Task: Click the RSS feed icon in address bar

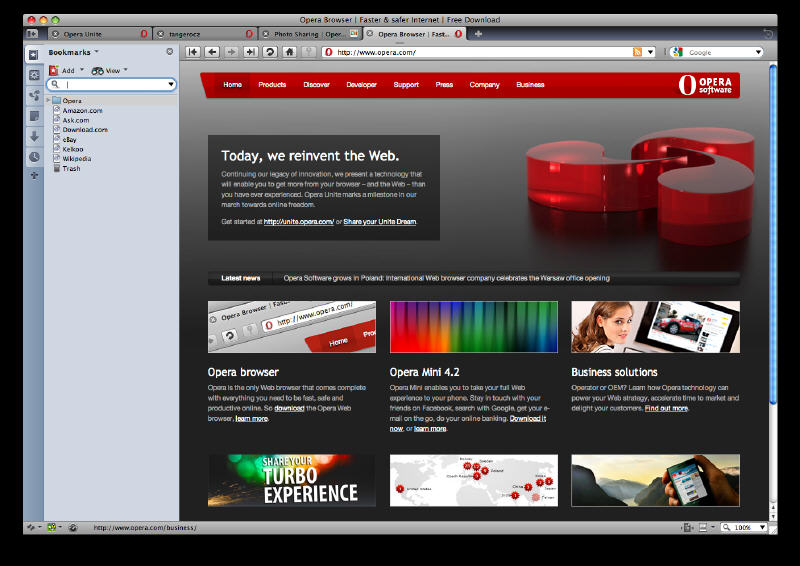Action: 637,52
